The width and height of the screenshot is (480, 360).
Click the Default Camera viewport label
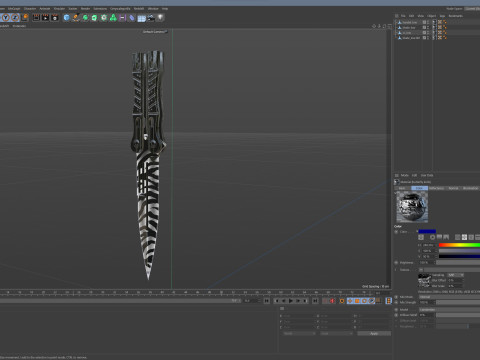coord(155,32)
